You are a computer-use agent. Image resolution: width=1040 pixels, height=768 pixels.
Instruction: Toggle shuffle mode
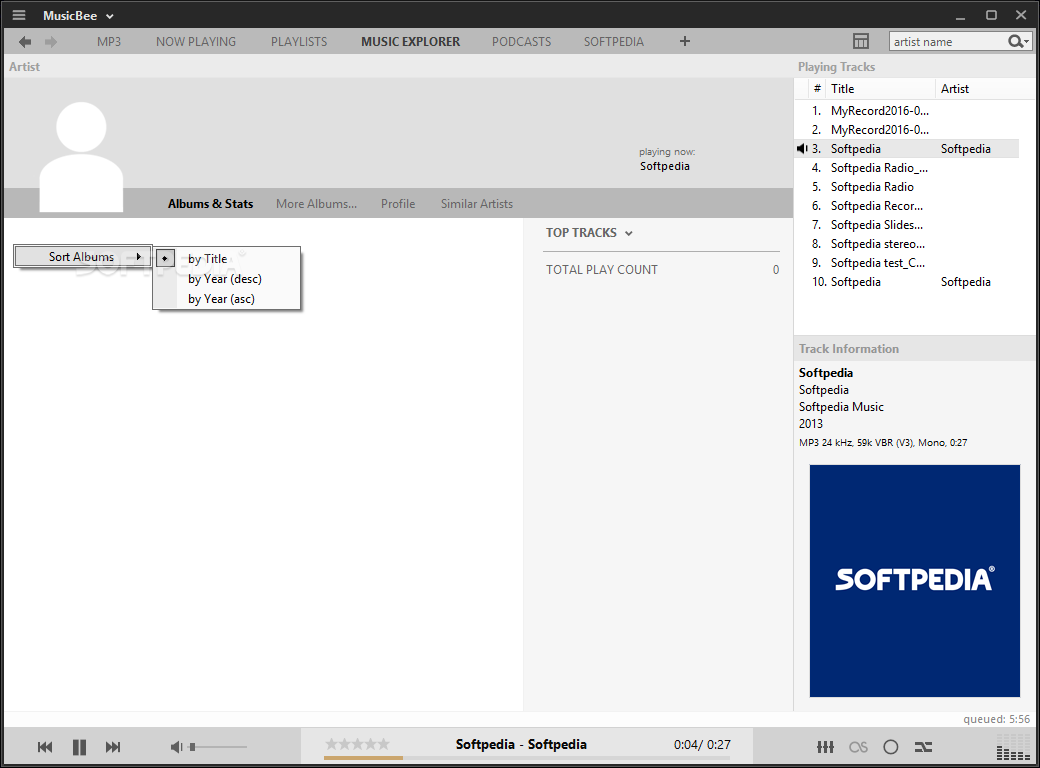923,747
